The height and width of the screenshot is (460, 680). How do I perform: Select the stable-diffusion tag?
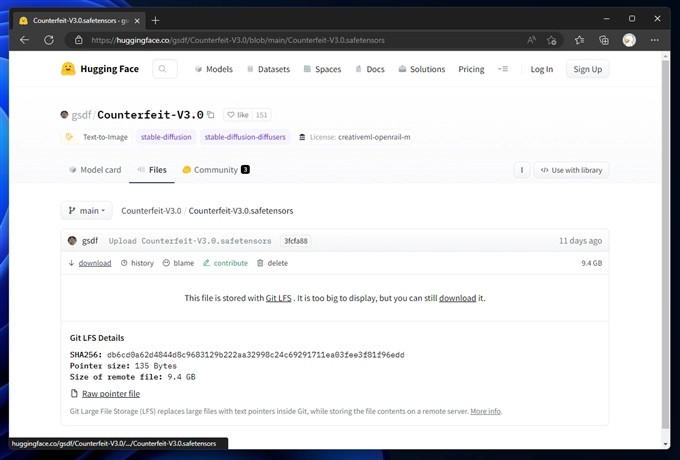(x=166, y=137)
